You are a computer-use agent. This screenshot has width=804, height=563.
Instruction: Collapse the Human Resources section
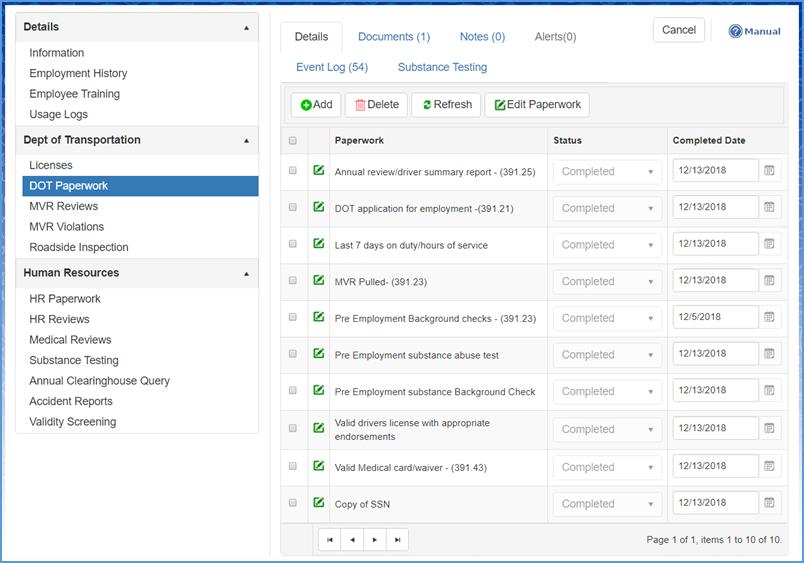pos(247,273)
